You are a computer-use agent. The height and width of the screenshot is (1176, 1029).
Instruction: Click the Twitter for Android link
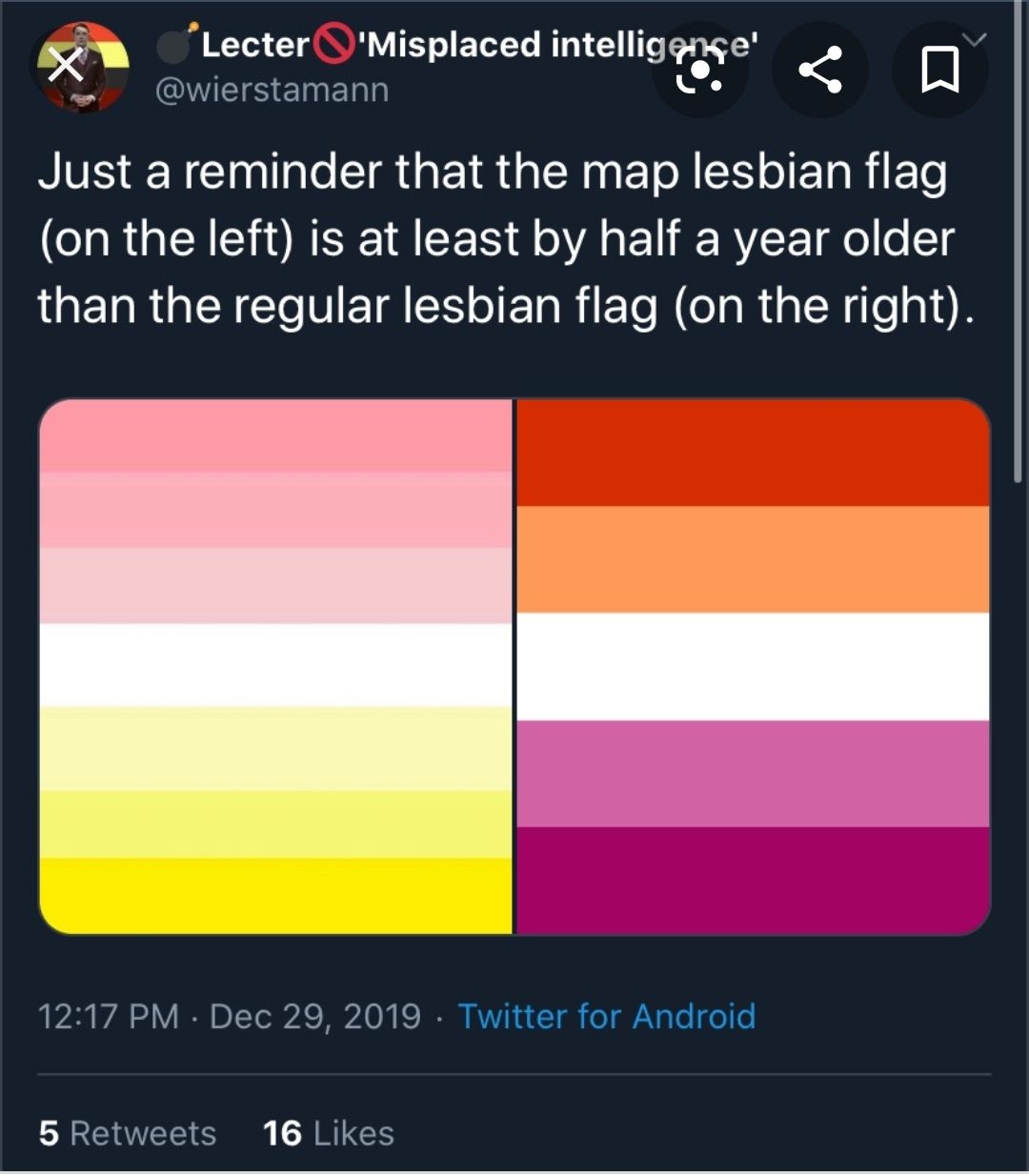[607, 1016]
